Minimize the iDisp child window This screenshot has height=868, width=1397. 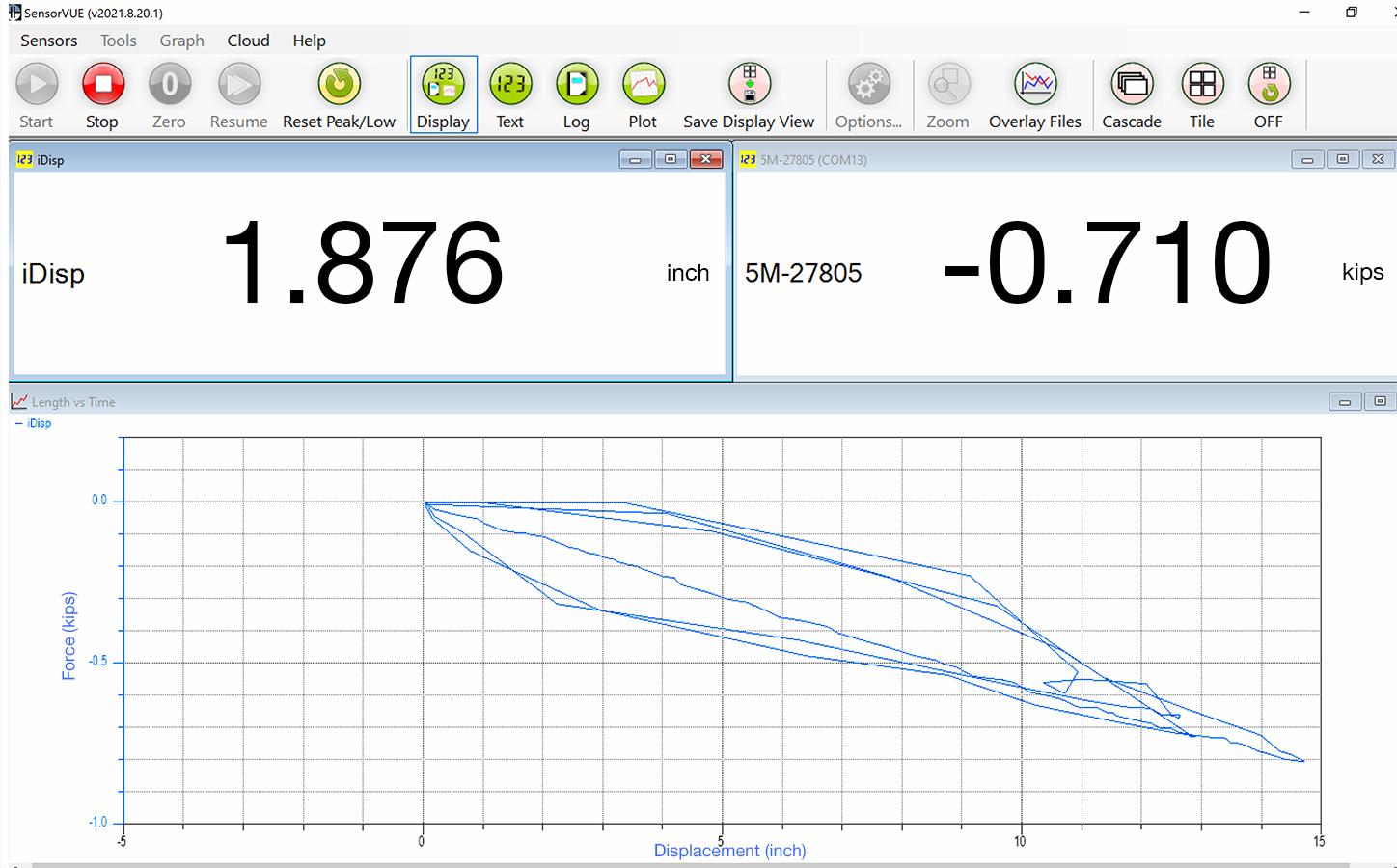click(635, 159)
